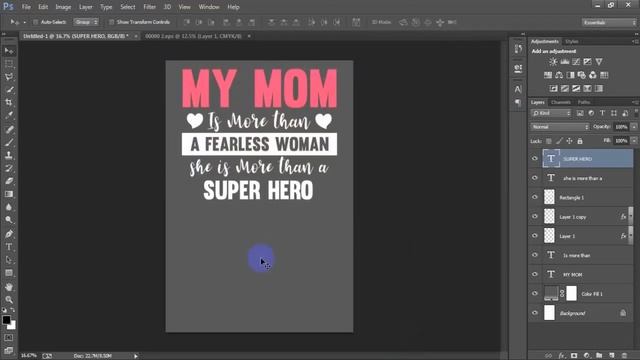Select the Dodge tool
This screenshot has height=360, width=640.
click(9, 220)
